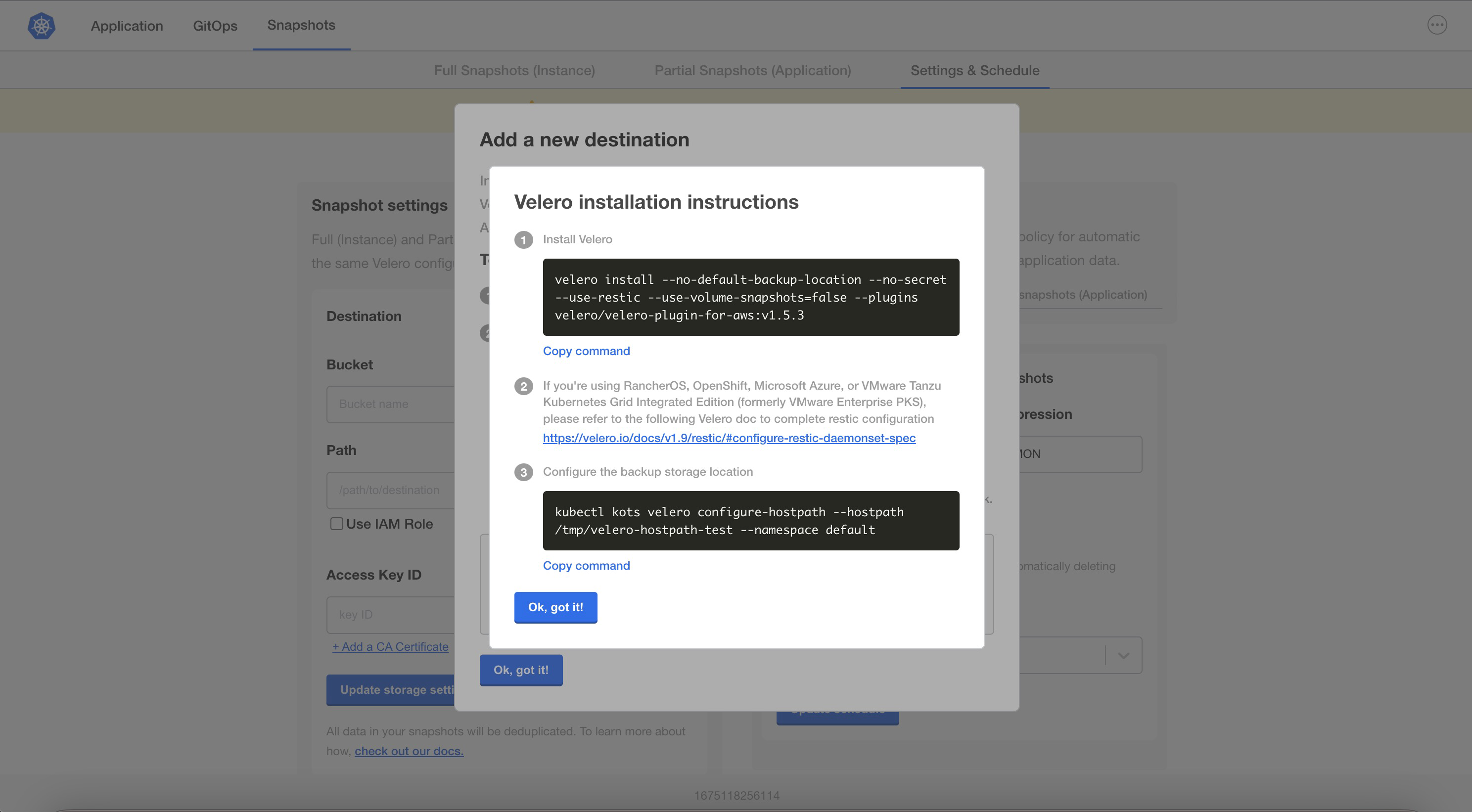Switch to the Snapshots section

pos(301,25)
